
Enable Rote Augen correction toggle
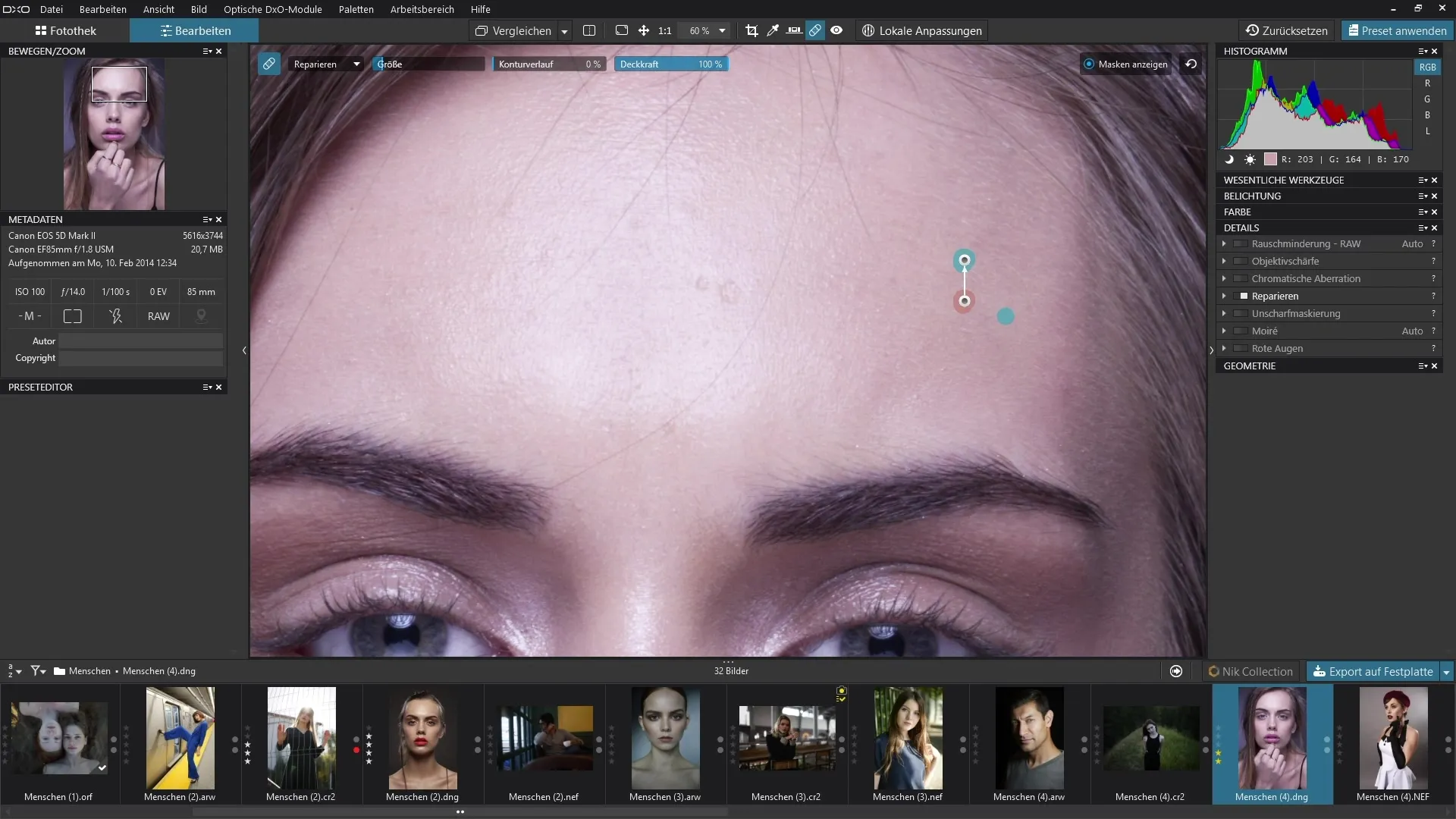pyautogui.click(x=1241, y=349)
